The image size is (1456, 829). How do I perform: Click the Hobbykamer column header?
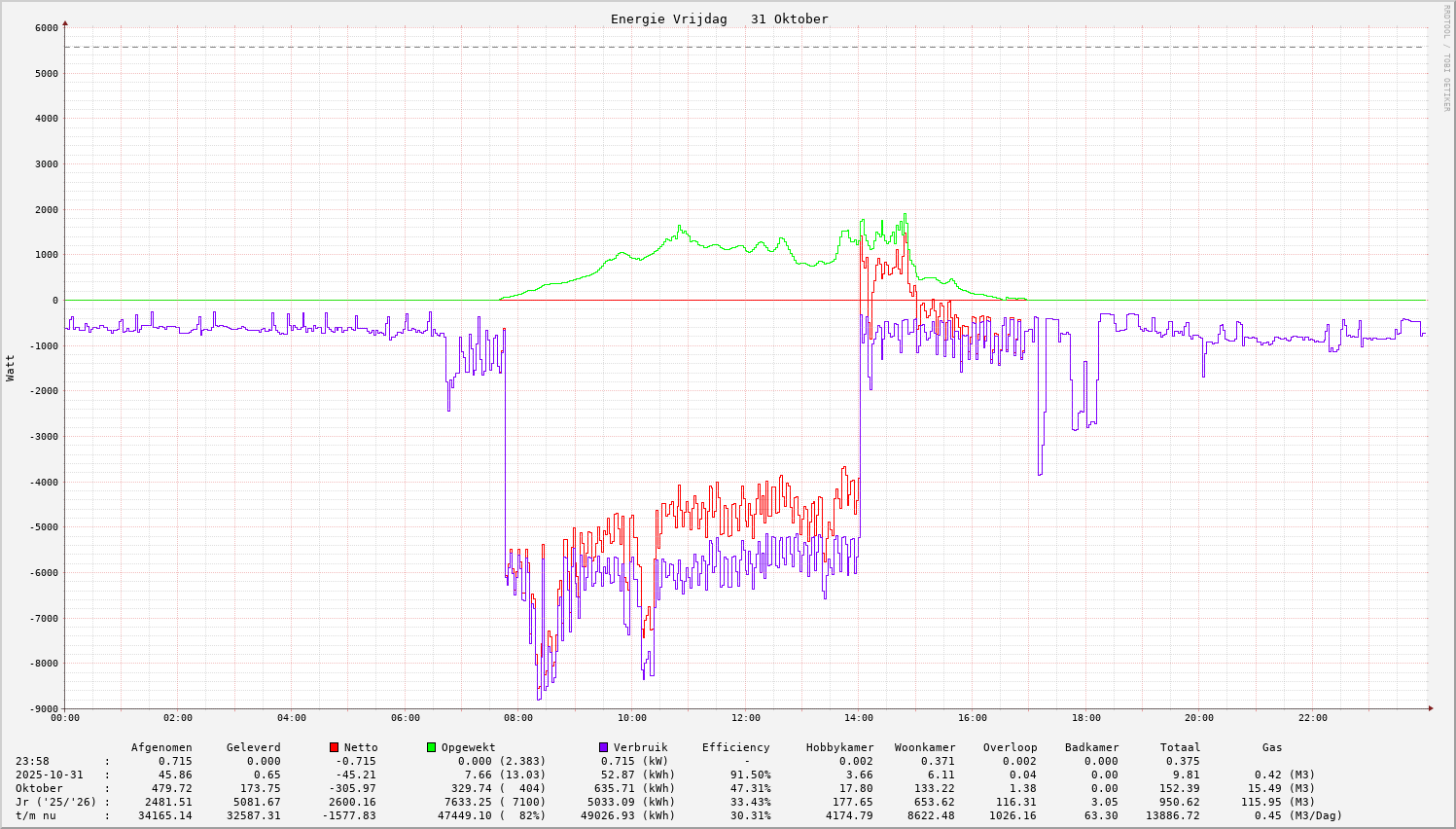point(839,747)
